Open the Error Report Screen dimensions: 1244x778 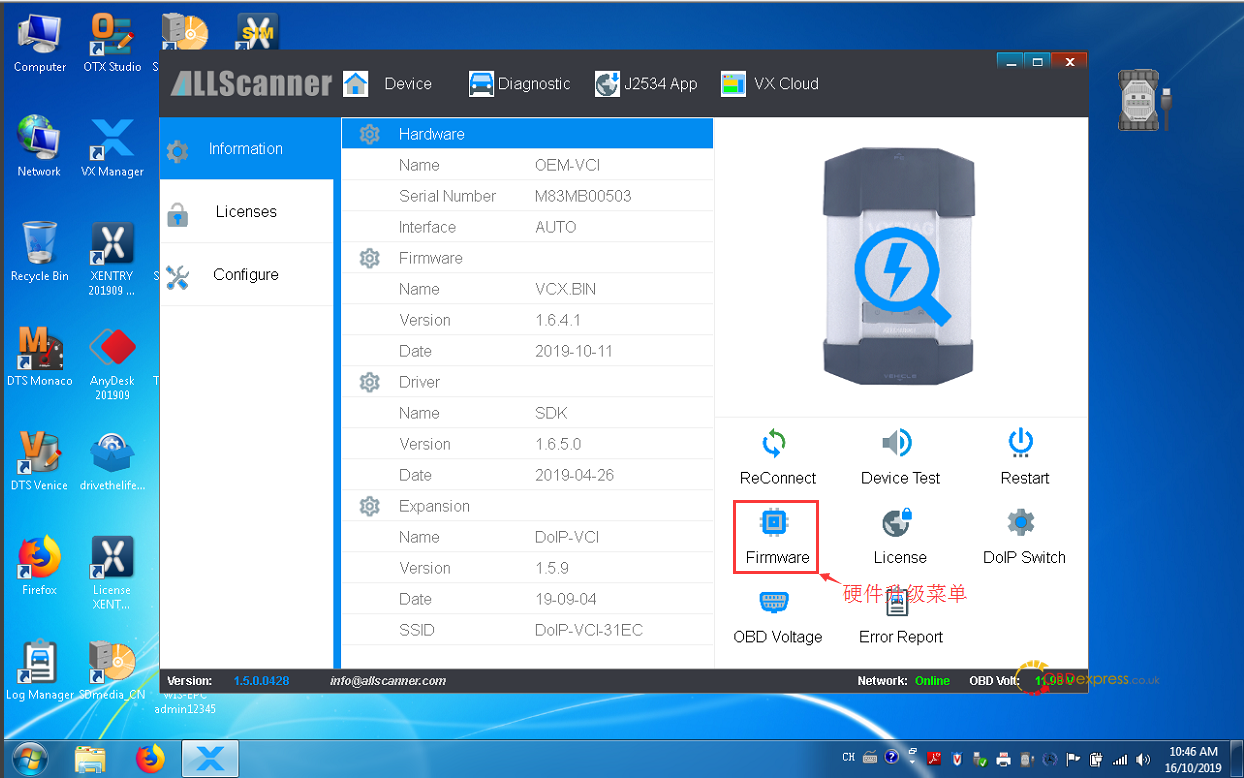[899, 604]
